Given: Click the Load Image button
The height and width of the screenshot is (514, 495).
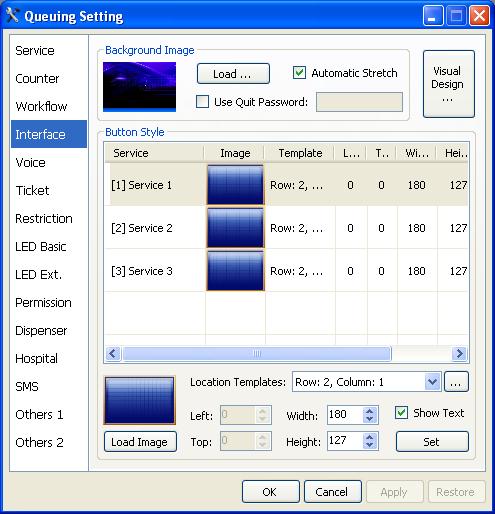Looking at the screenshot, I should click(x=140, y=442).
